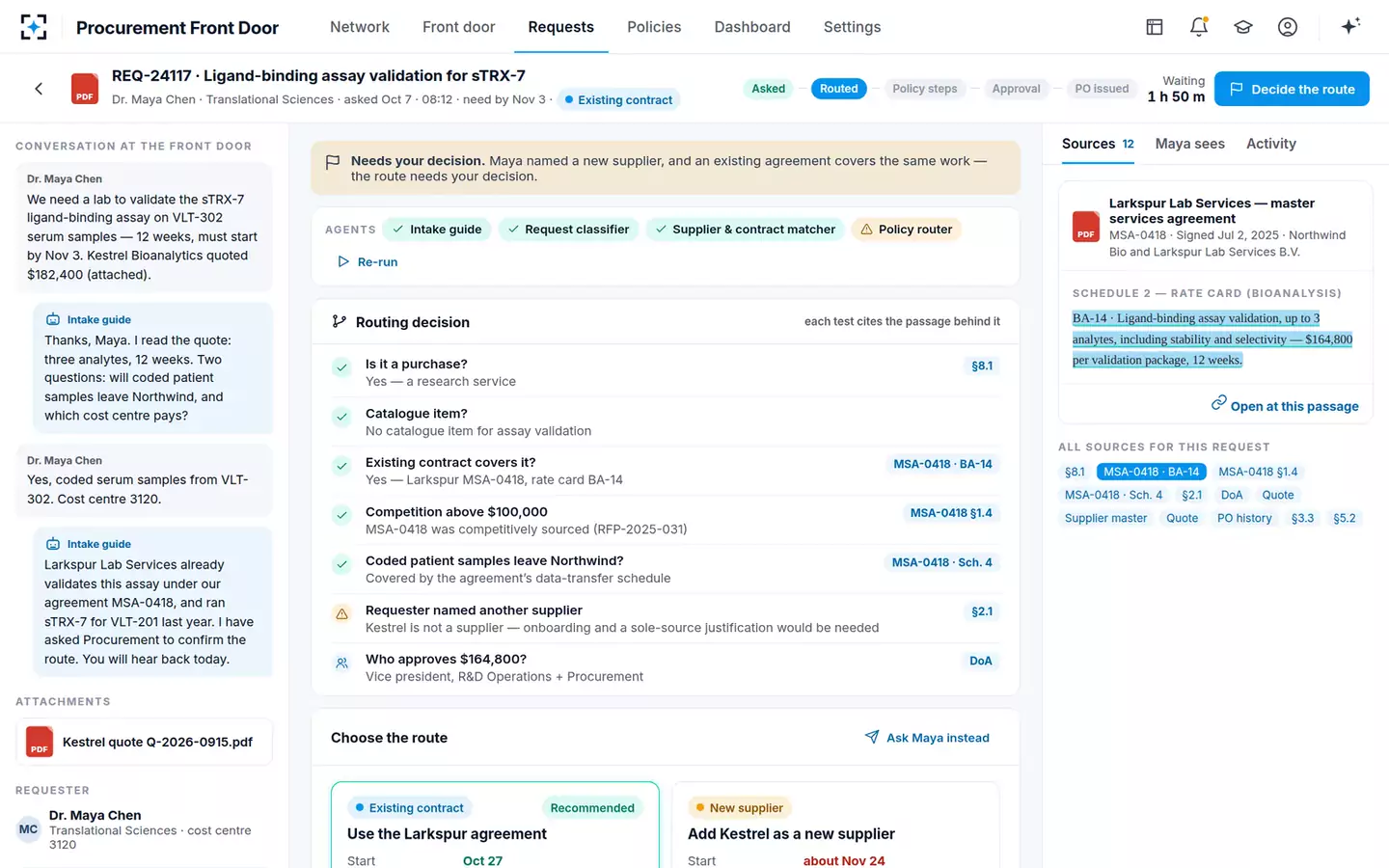Image resolution: width=1389 pixels, height=868 pixels.
Task: Open the notifications bell
Action: (1199, 27)
